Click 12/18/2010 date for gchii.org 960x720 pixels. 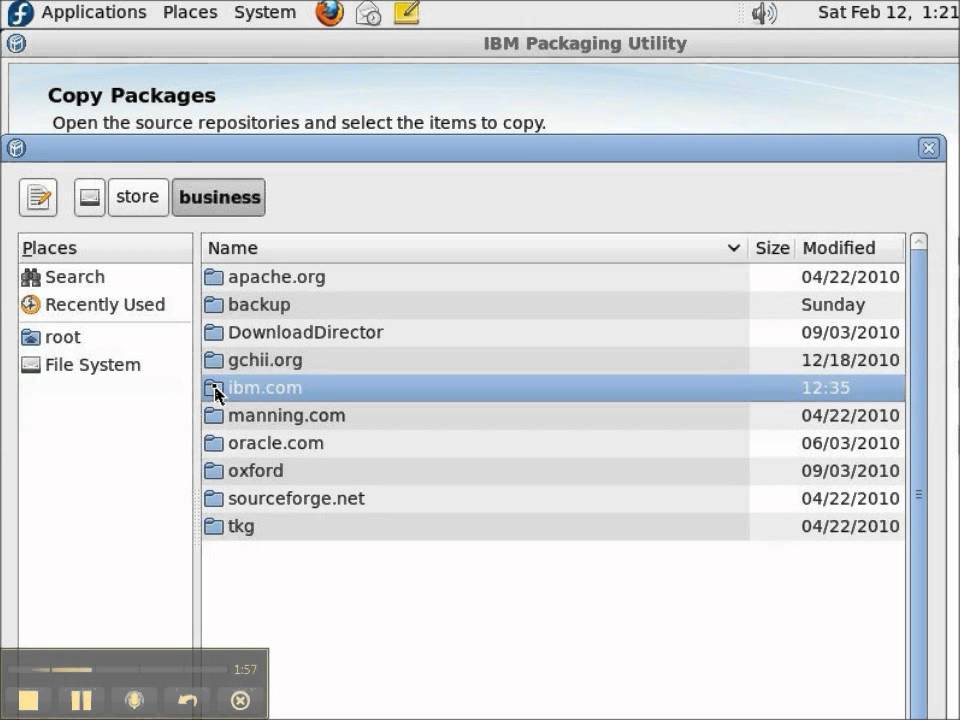coord(850,360)
